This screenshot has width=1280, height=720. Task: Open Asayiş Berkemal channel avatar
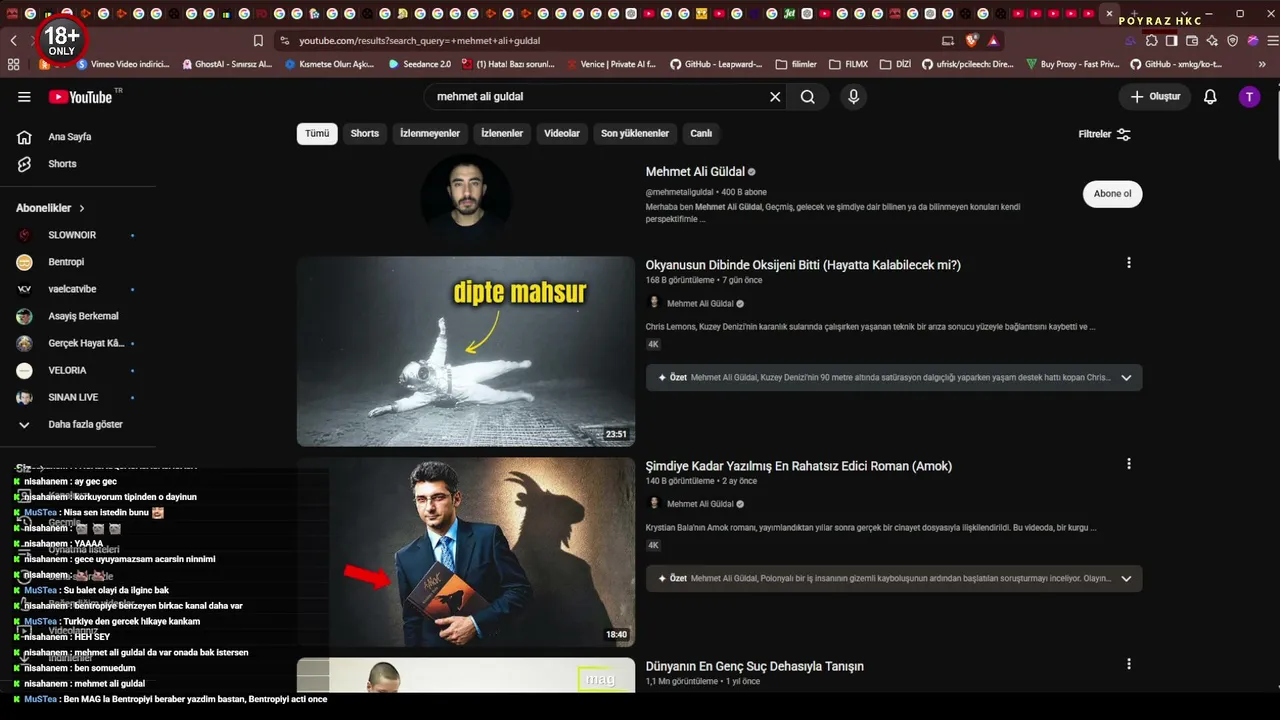click(24, 316)
